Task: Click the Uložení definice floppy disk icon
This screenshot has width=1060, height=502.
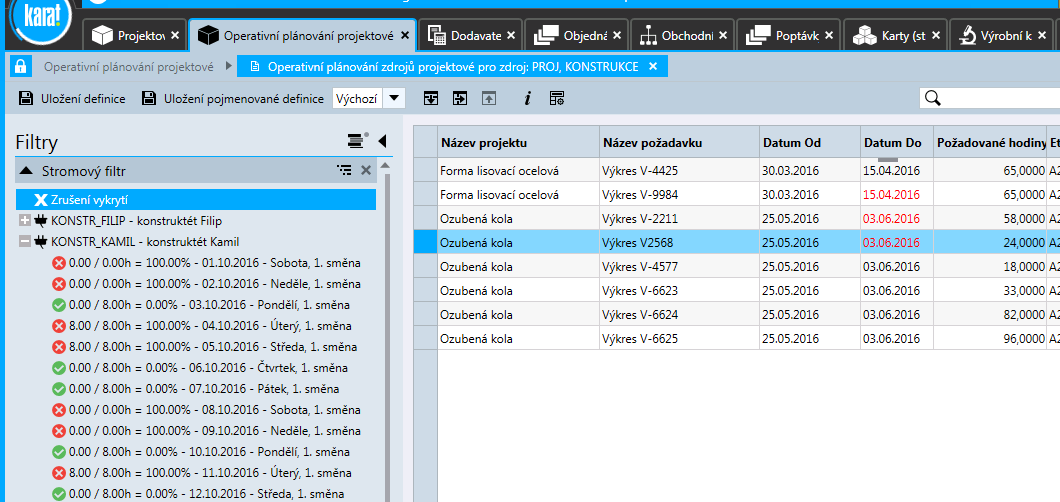Action: point(26,99)
